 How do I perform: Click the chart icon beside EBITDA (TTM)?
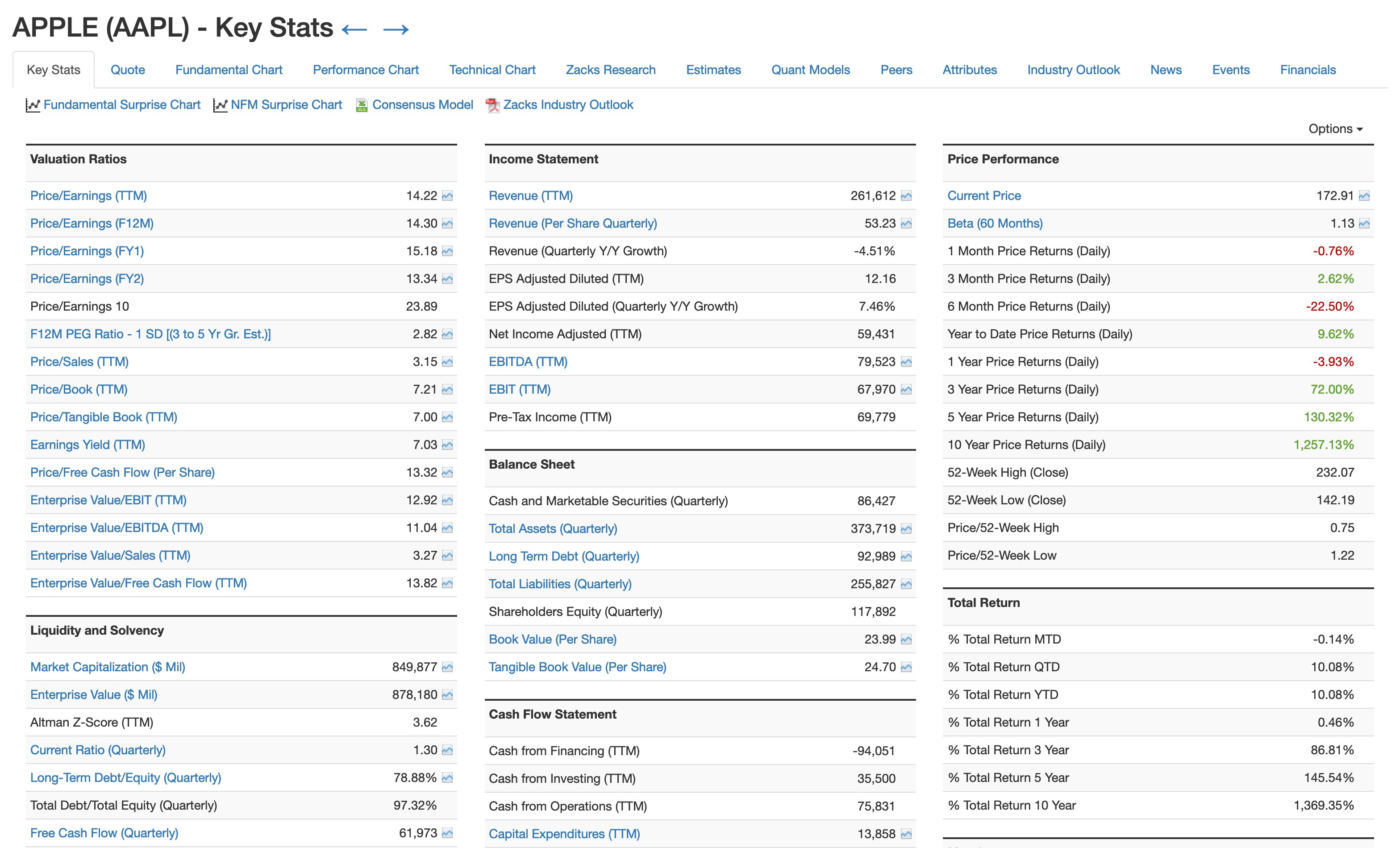point(906,362)
